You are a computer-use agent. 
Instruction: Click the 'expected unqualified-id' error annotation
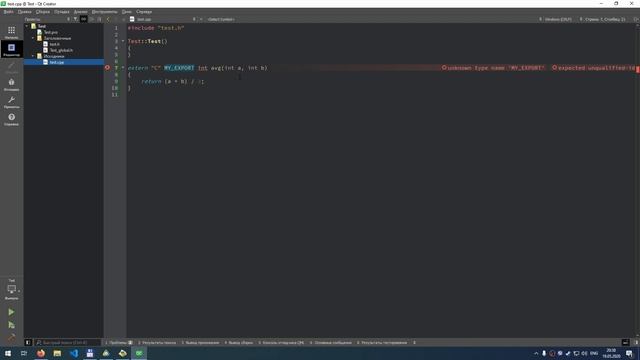pos(594,68)
